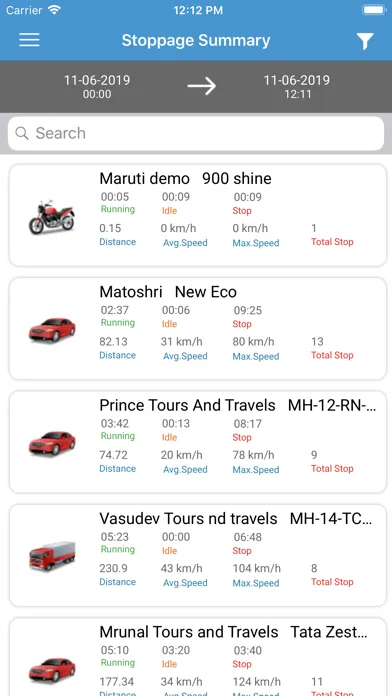Tap the Stoppage Summary title
The height and width of the screenshot is (696, 392).
pos(196,40)
